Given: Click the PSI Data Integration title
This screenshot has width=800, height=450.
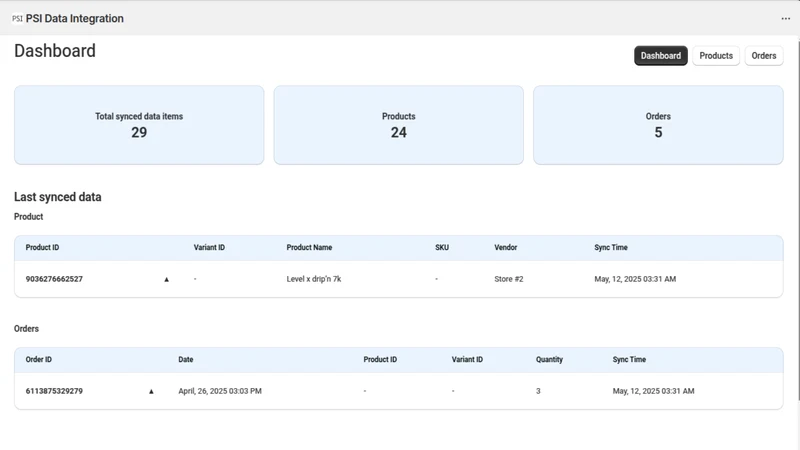Looking at the screenshot, I should click(74, 18).
